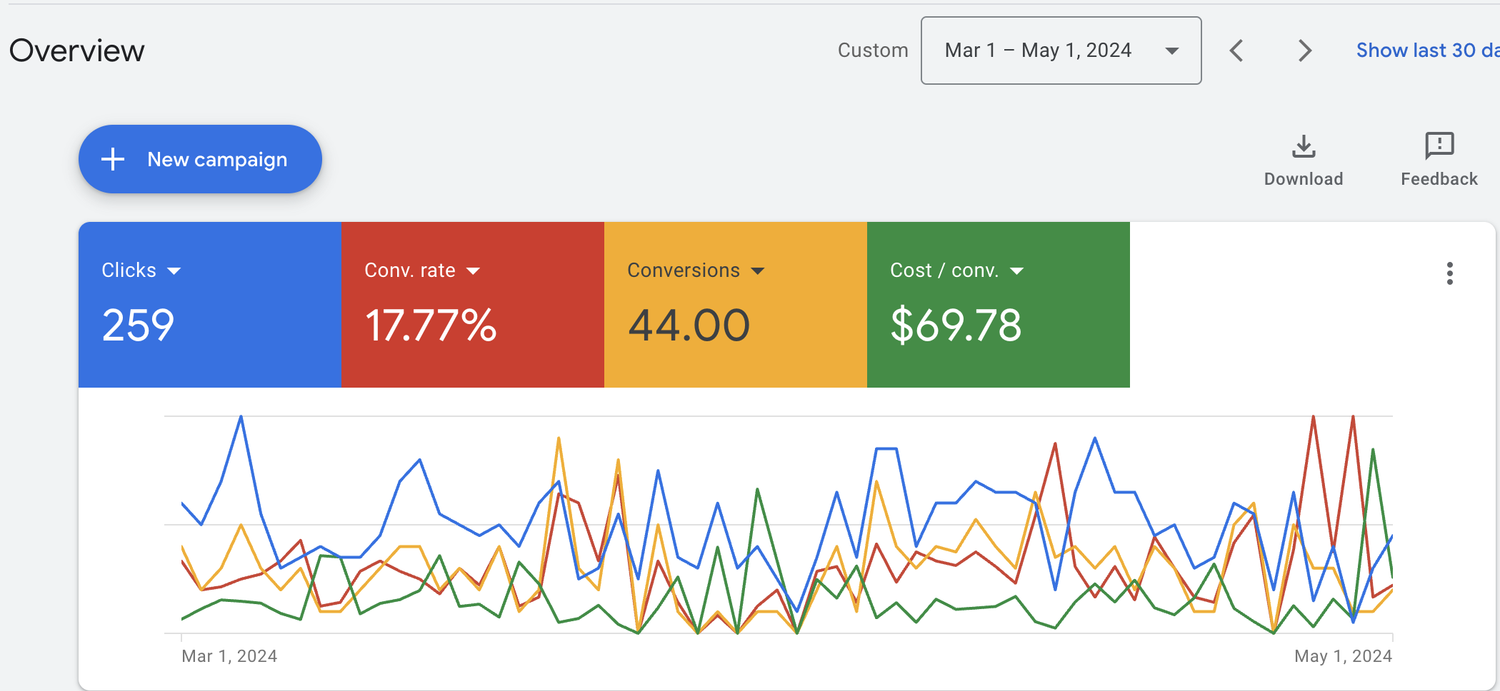
Task: Select the blue Clicks 259 scorecard
Action: pyautogui.click(x=210, y=305)
